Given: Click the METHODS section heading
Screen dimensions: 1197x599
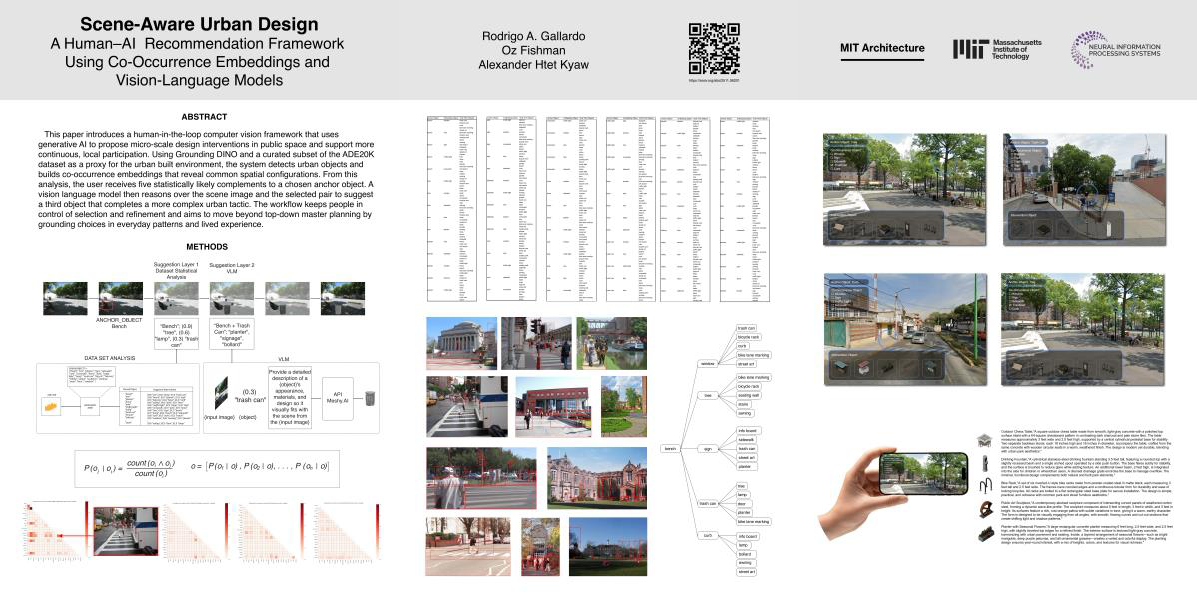Looking at the screenshot, I should [208, 246].
